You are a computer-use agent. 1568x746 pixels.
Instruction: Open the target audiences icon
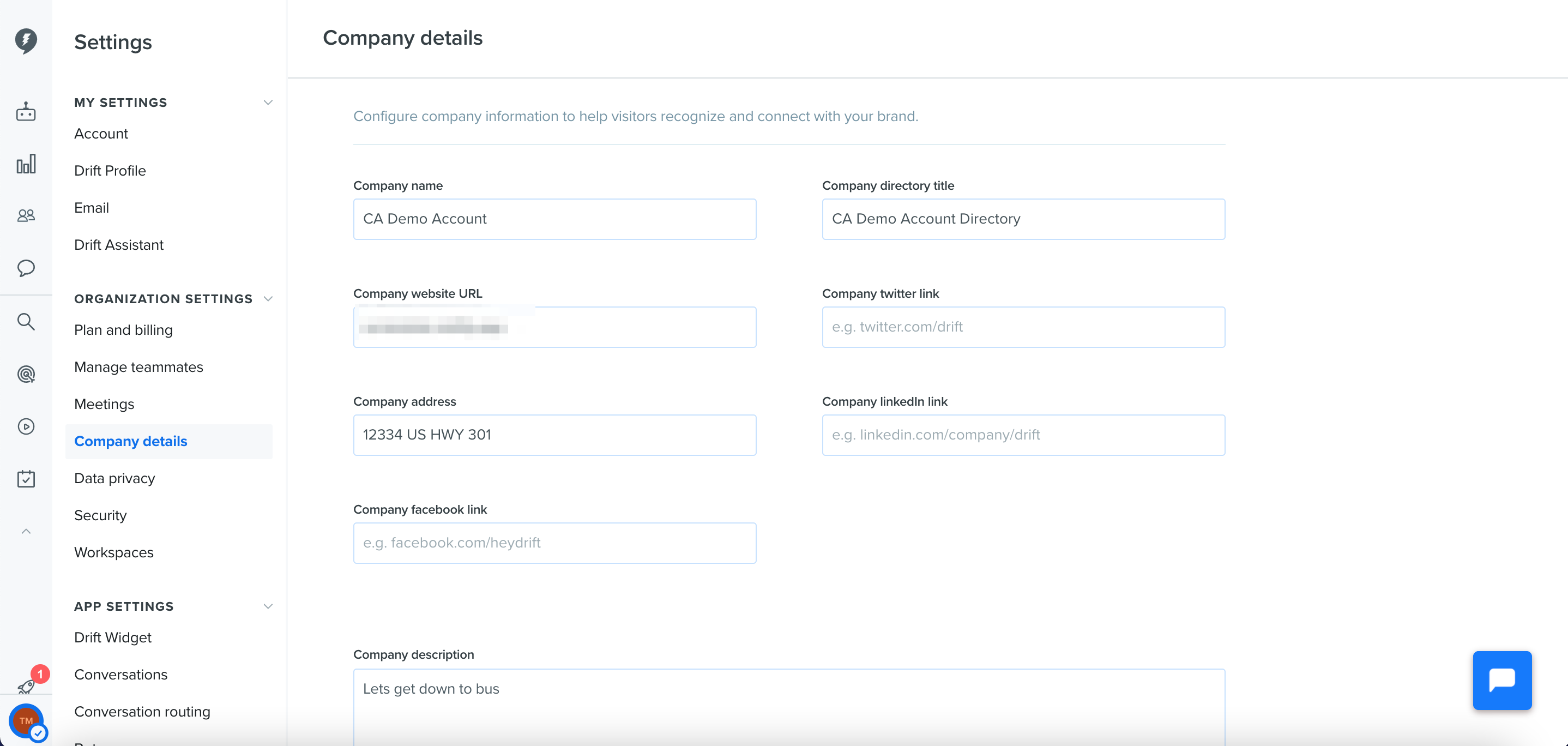26,374
